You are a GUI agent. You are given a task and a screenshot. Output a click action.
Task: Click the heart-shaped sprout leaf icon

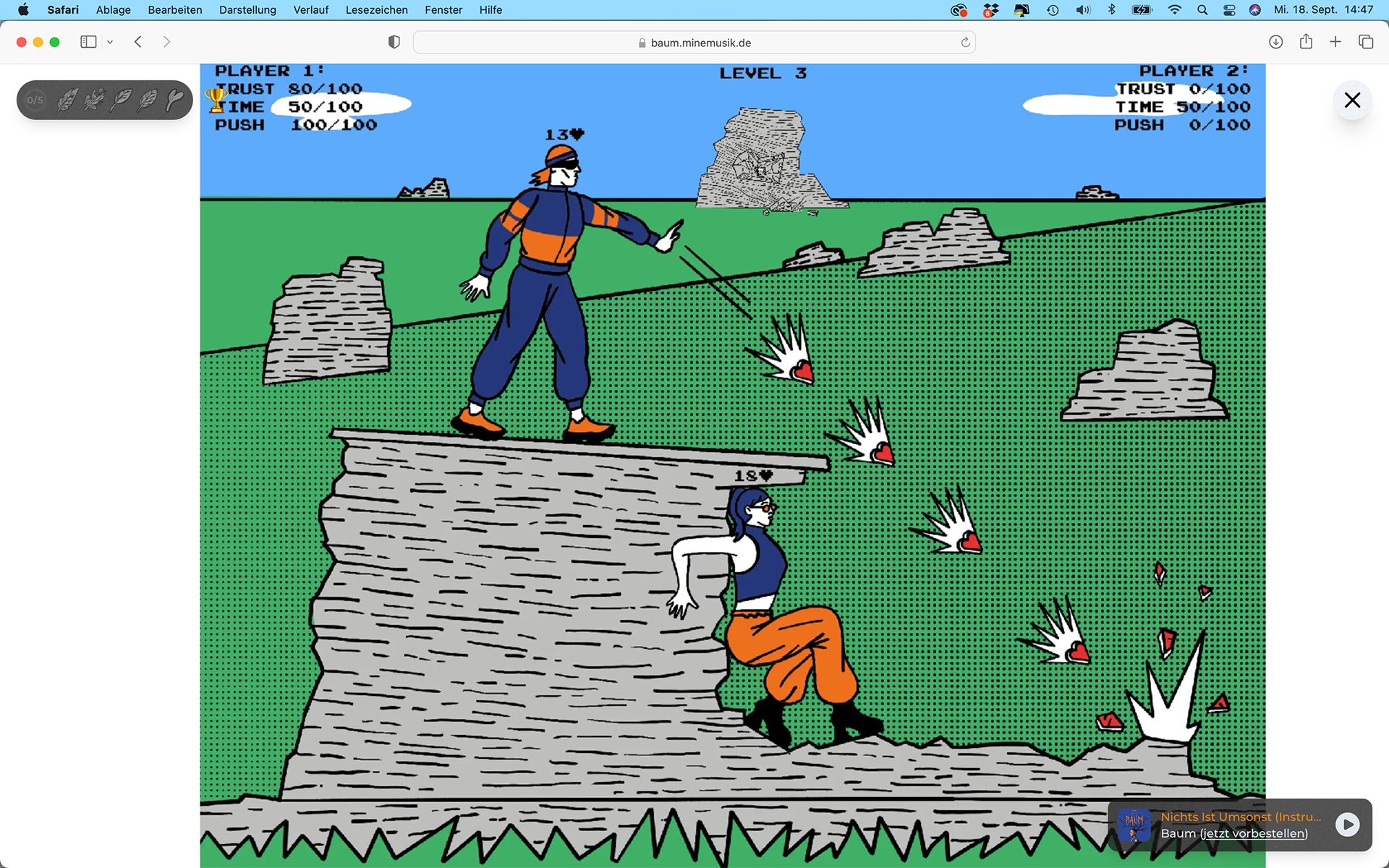tap(174, 100)
